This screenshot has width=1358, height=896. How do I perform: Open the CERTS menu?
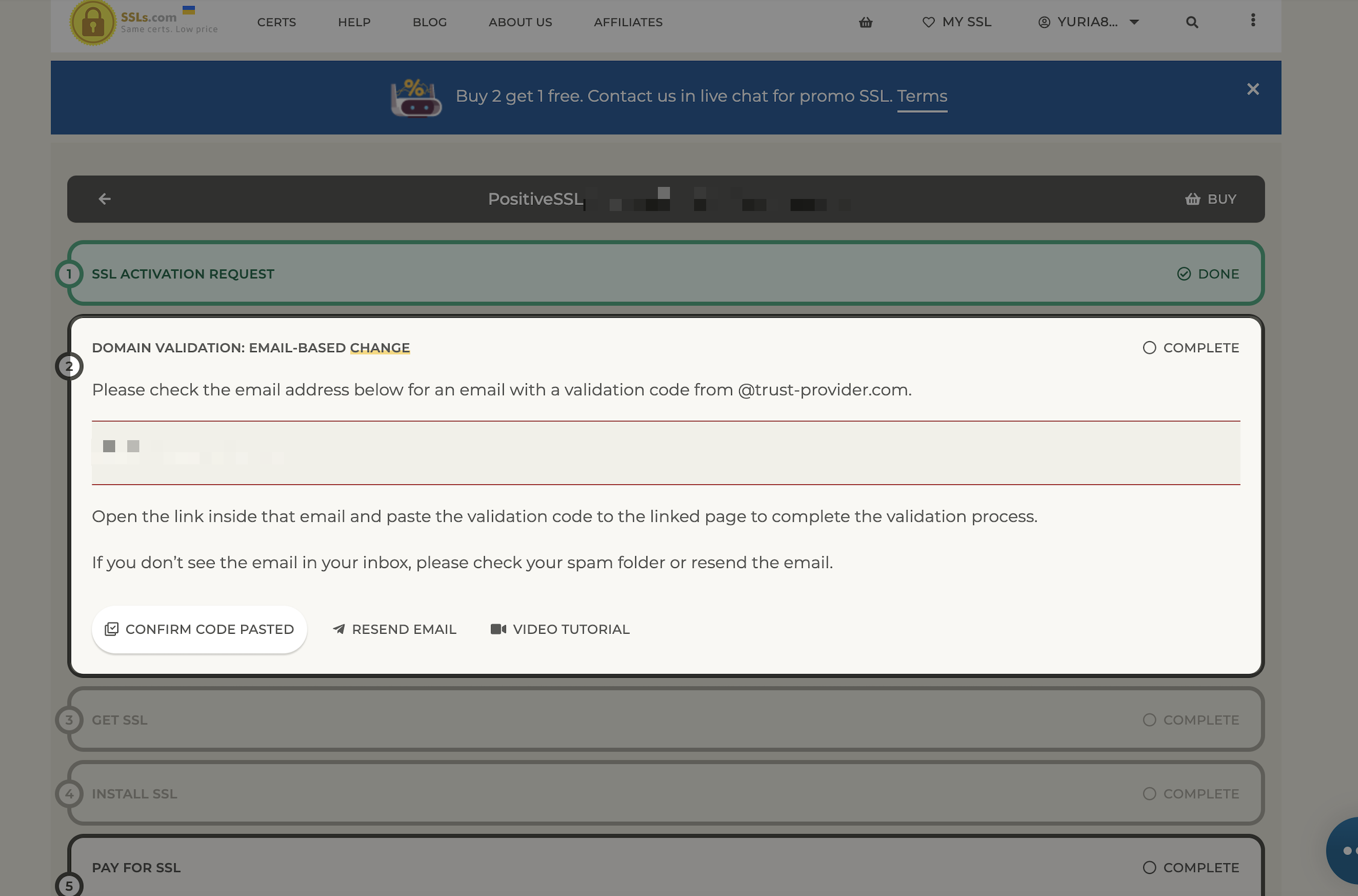click(x=276, y=22)
